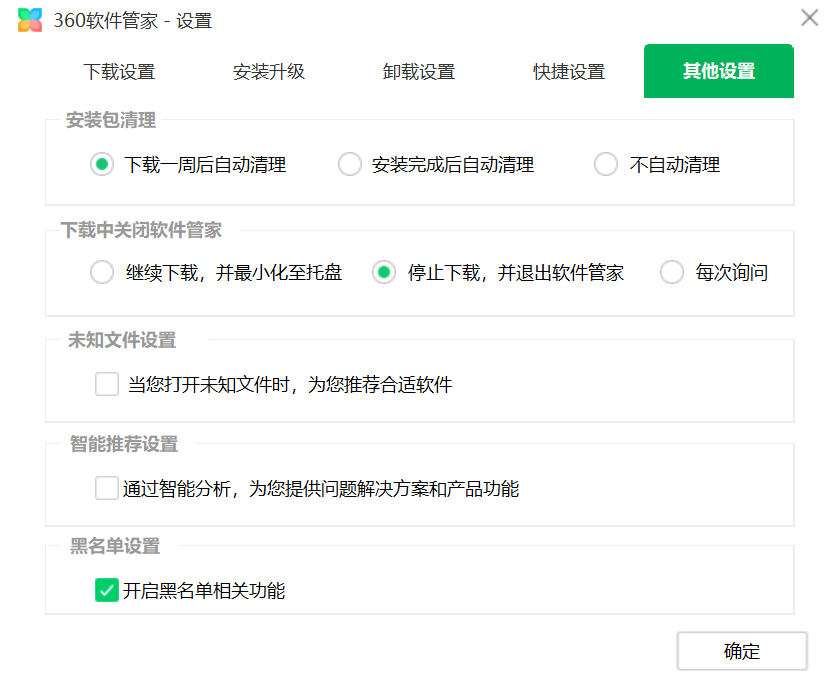Image resolution: width=840 pixels, height=690 pixels.
Task: Choose 安装完成后自动清理 radio option
Action: click(x=350, y=164)
